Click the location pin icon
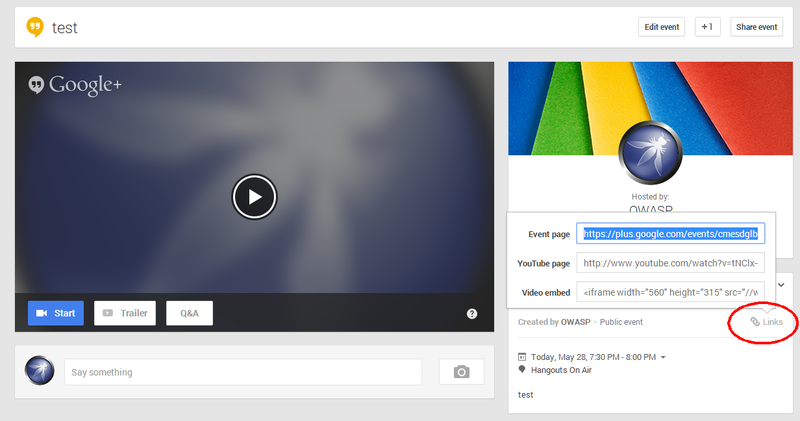 [522, 369]
